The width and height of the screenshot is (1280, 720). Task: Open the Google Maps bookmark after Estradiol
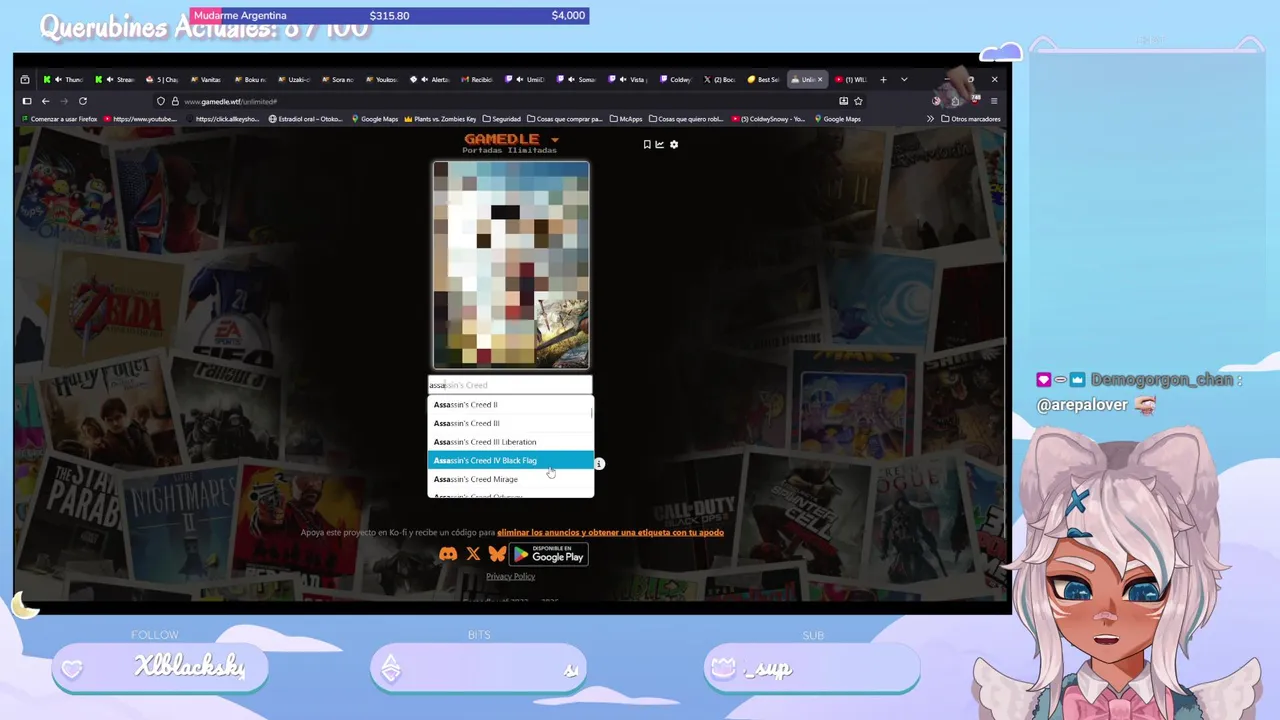[374, 119]
